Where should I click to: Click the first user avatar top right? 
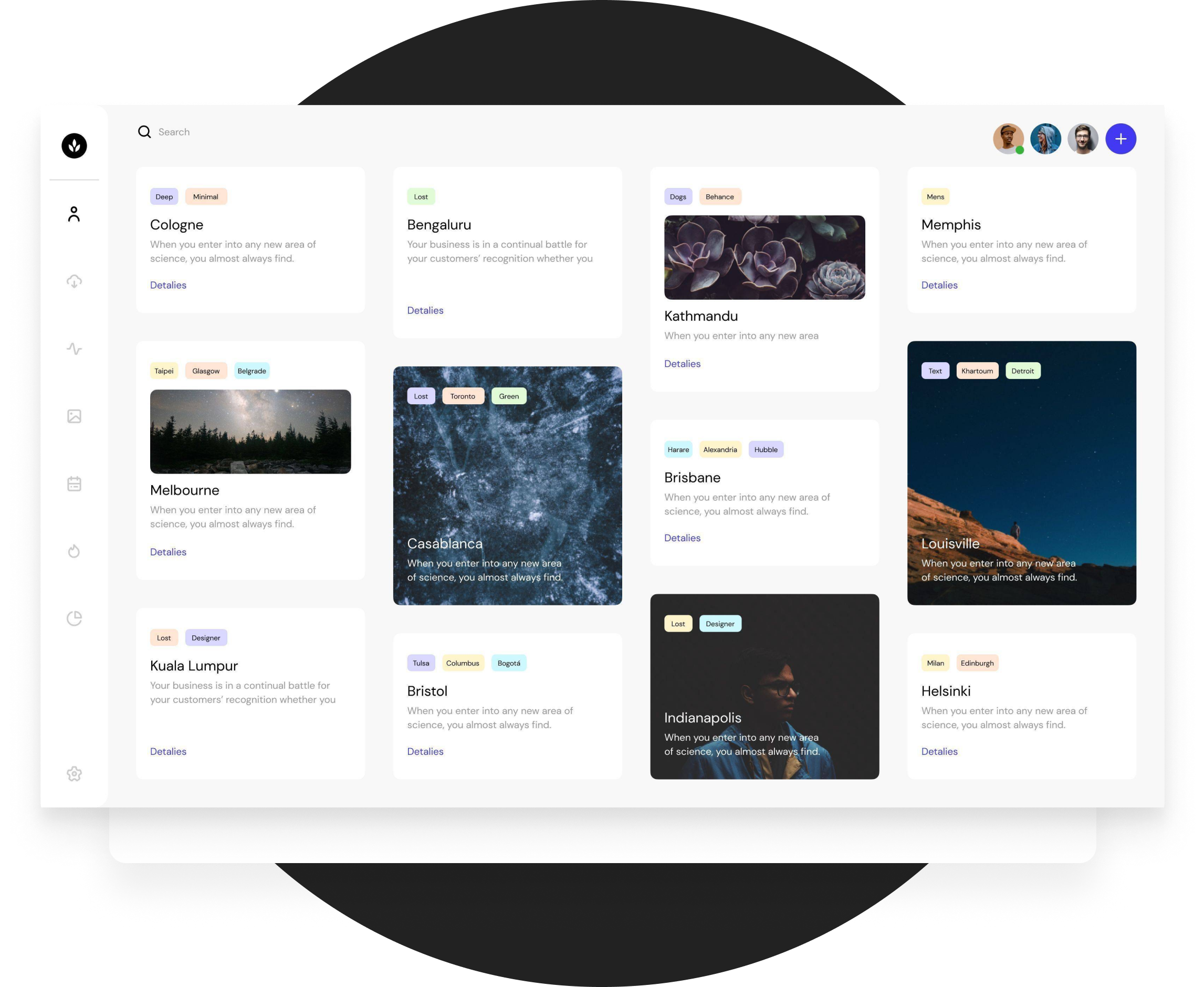click(x=1006, y=139)
